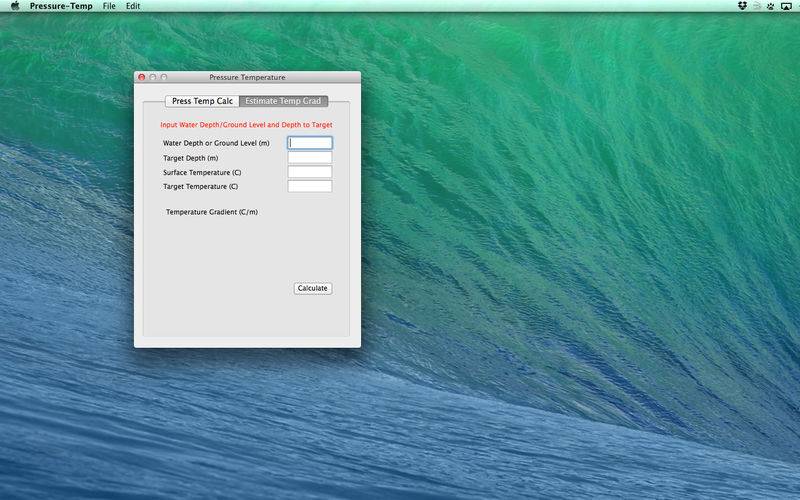Open the AirPlay display menu icon

tap(786, 6)
